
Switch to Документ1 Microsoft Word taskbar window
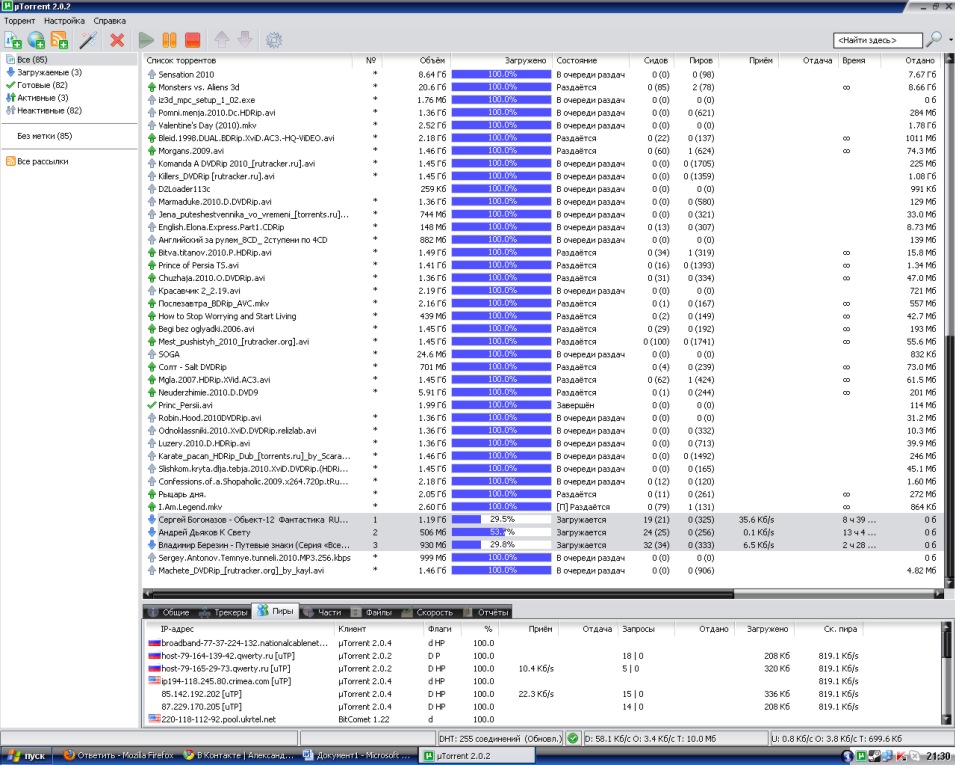point(358,756)
